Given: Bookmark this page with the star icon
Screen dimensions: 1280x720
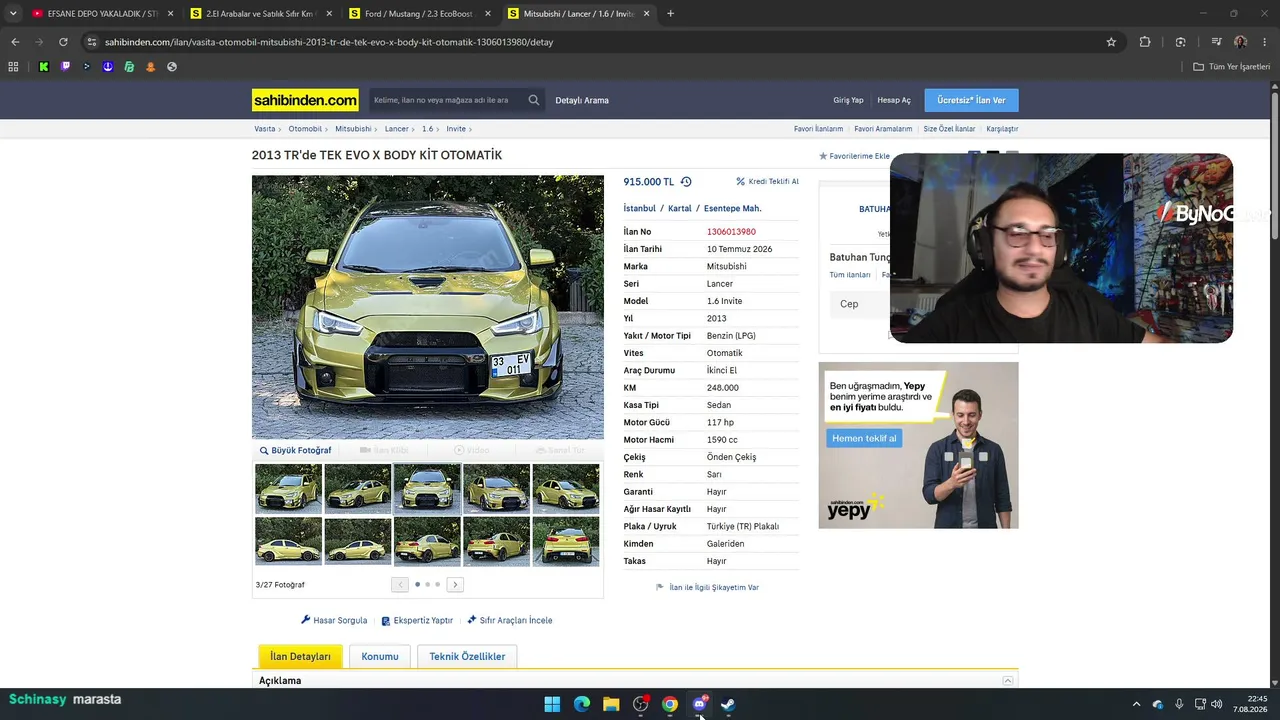Looking at the screenshot, I should pos(1111,42).
